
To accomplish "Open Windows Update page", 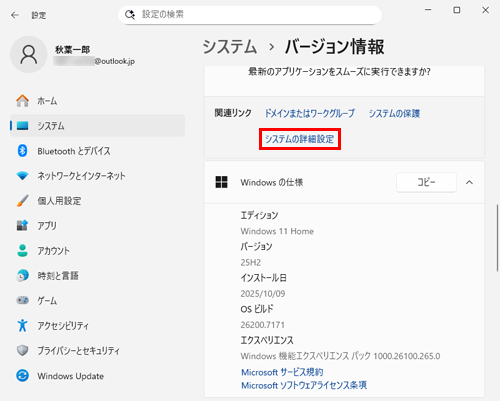I will click(97, 376).
